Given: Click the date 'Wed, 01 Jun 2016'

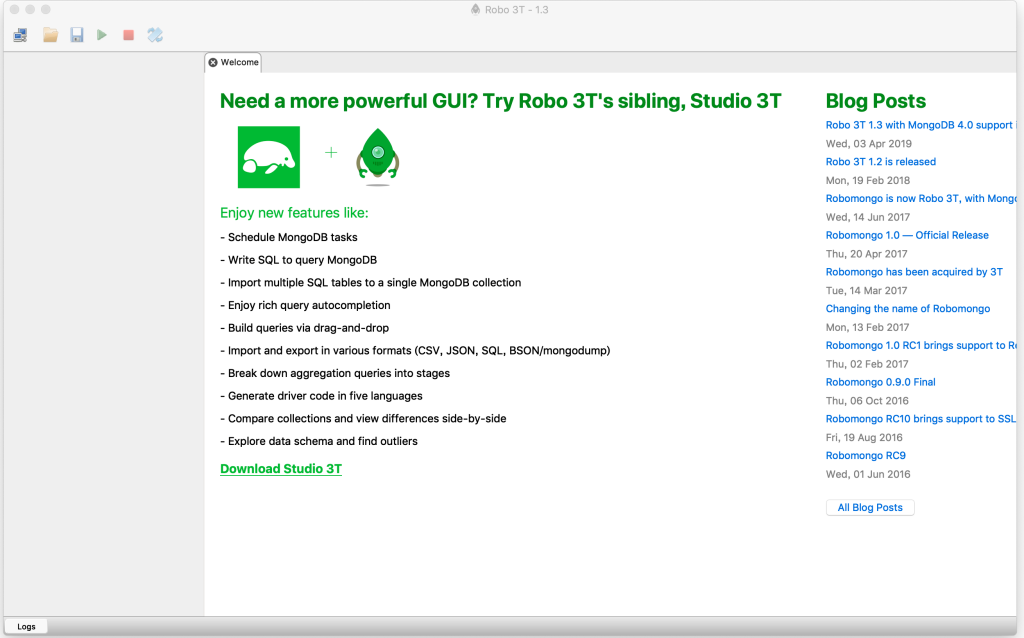Looking at the screenshot, I should [868, 474].
